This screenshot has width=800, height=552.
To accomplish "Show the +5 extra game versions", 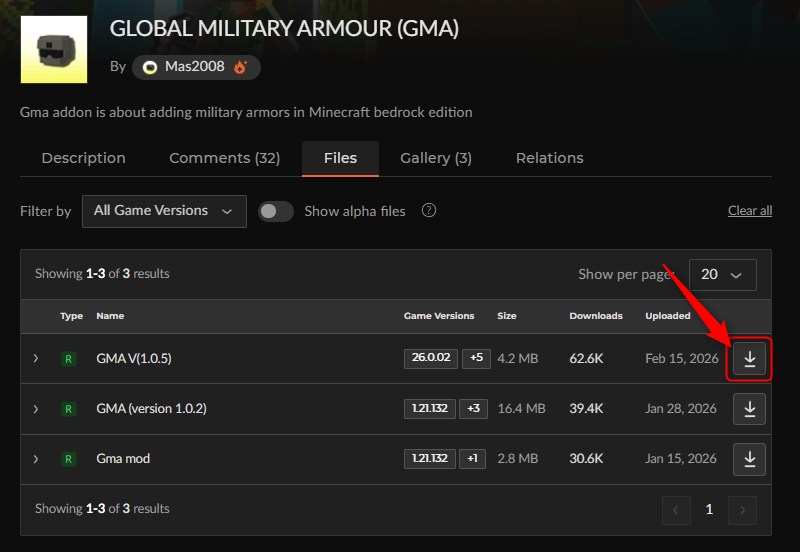I will point(476,358).
